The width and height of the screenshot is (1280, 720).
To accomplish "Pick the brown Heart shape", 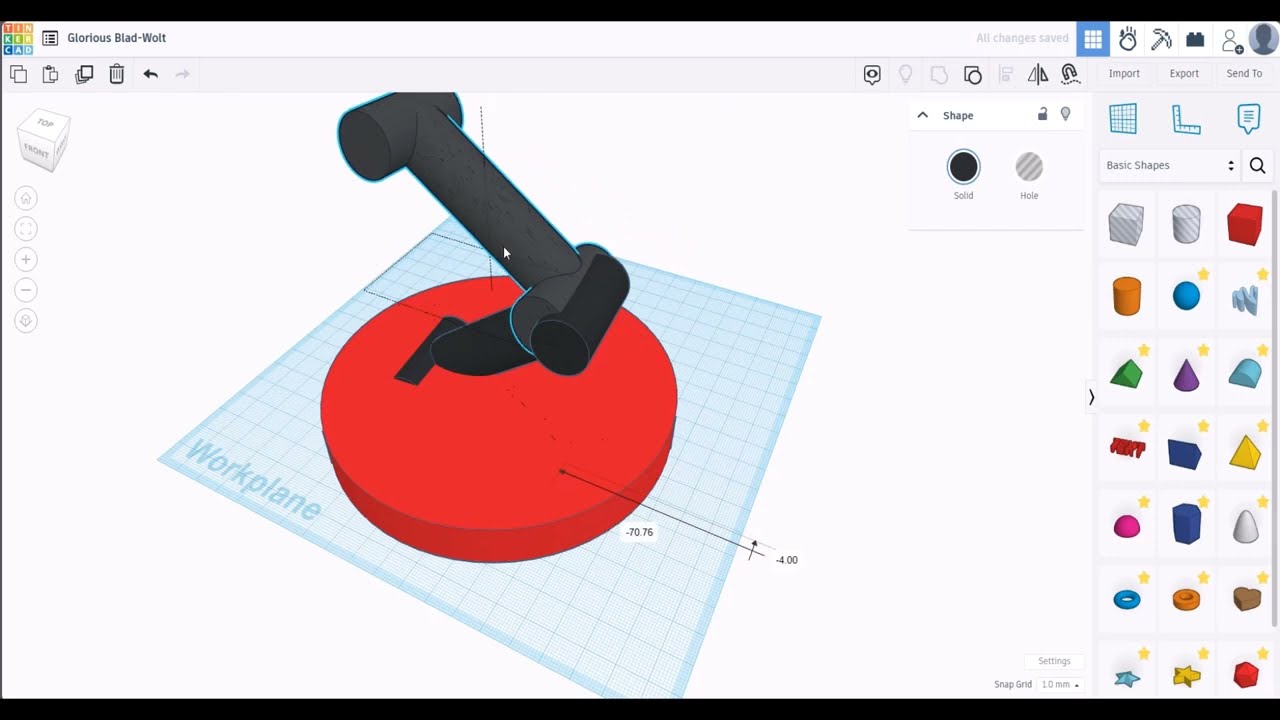I will click(1246, 598).
